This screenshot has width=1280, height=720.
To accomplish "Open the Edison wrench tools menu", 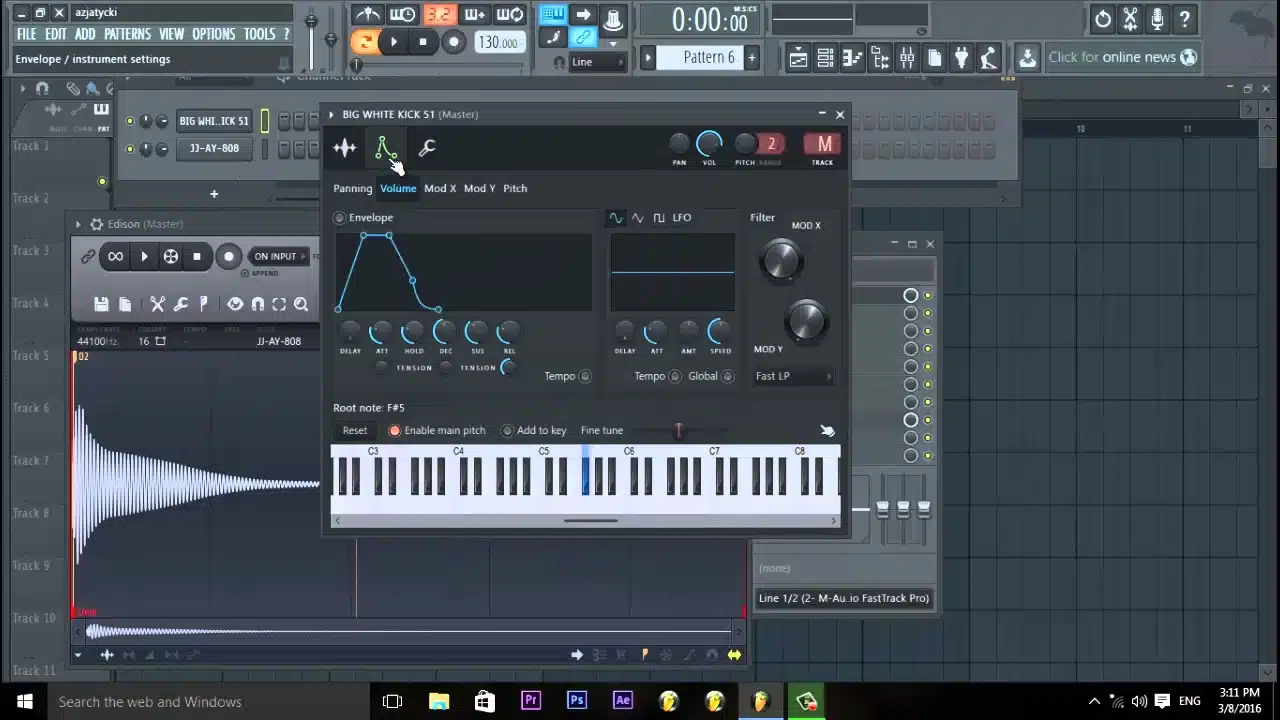I will click(x=181, y=304).
